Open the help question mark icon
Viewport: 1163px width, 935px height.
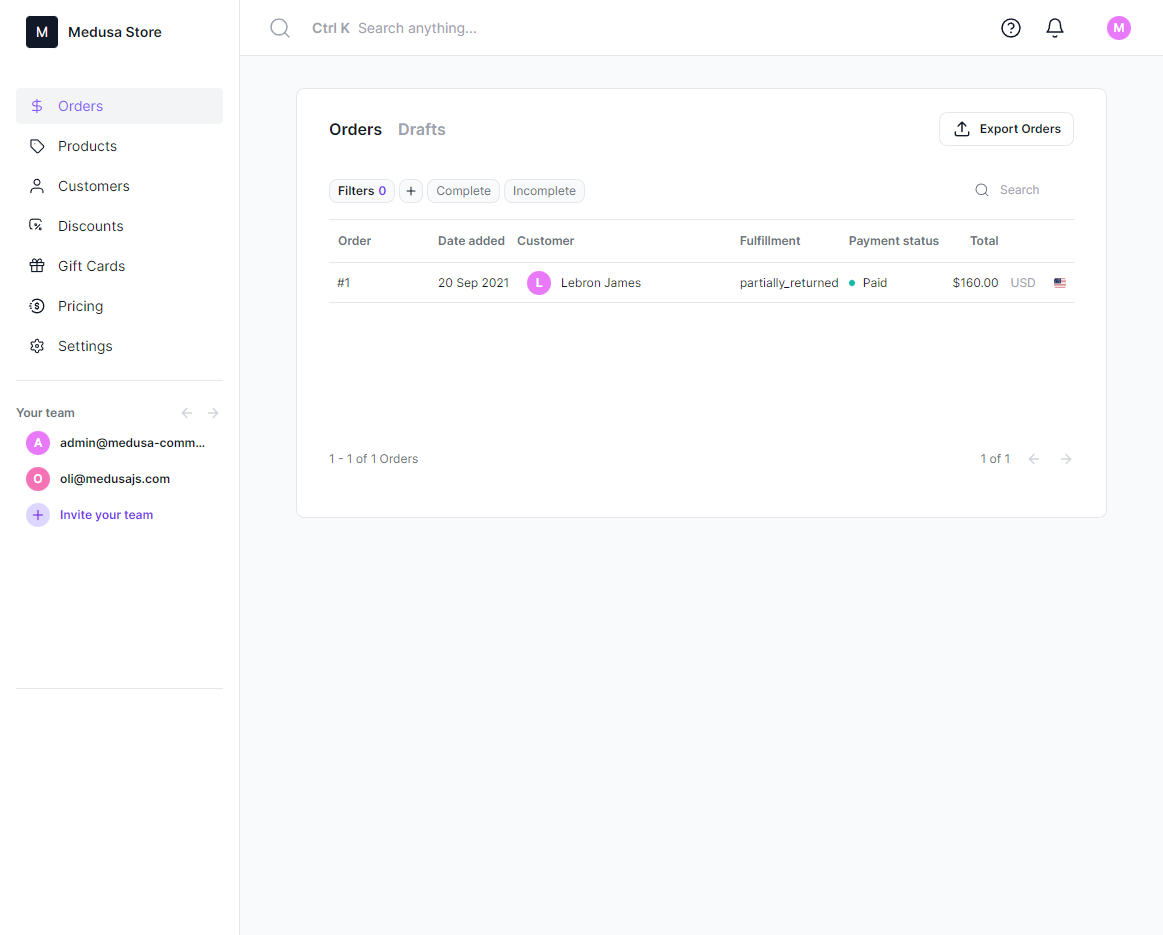[1011, 28]
